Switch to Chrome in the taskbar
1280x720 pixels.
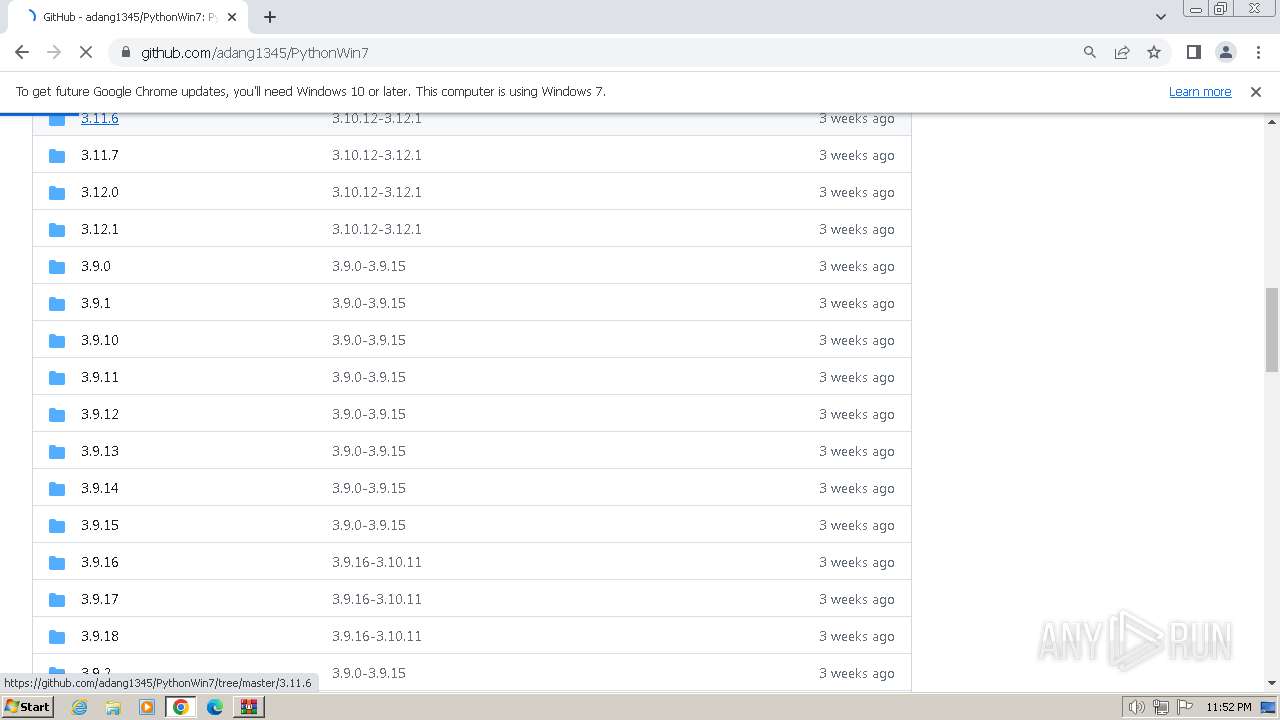(181, 707)
